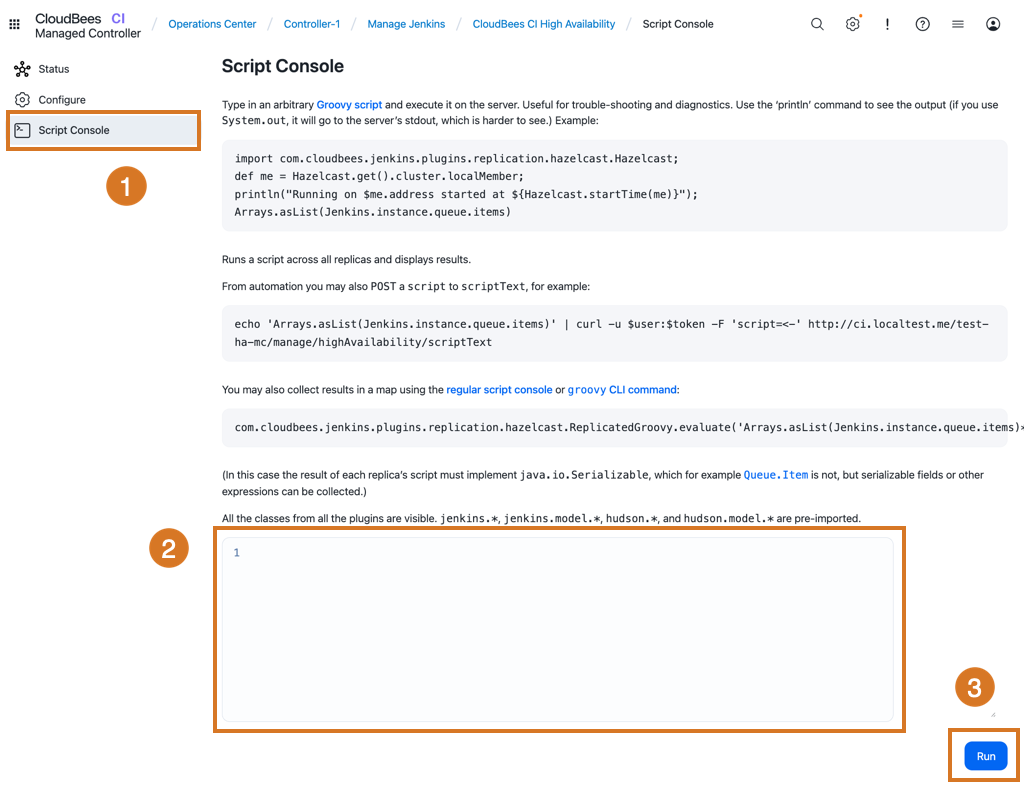Open CloudBees CI High Availability breadcrumb

pos(543,24)
